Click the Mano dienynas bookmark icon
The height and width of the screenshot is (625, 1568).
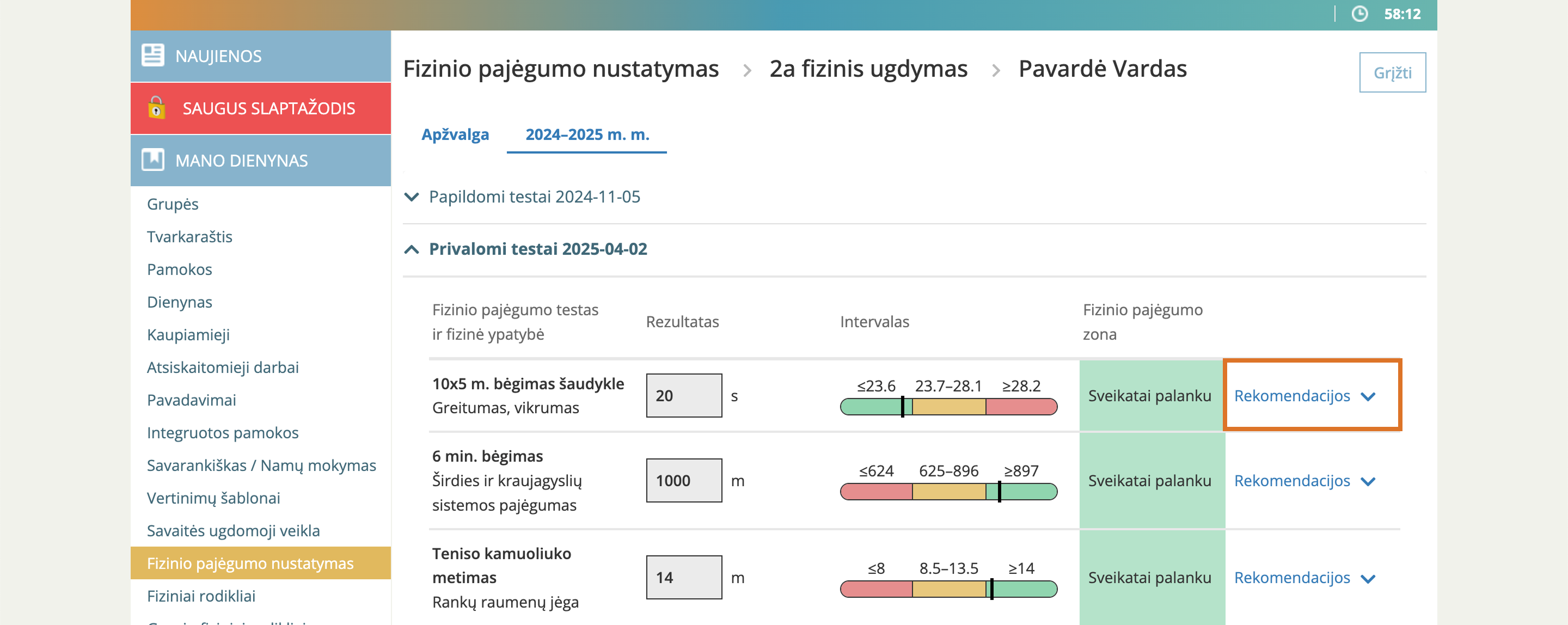click(x=152, y=160)
